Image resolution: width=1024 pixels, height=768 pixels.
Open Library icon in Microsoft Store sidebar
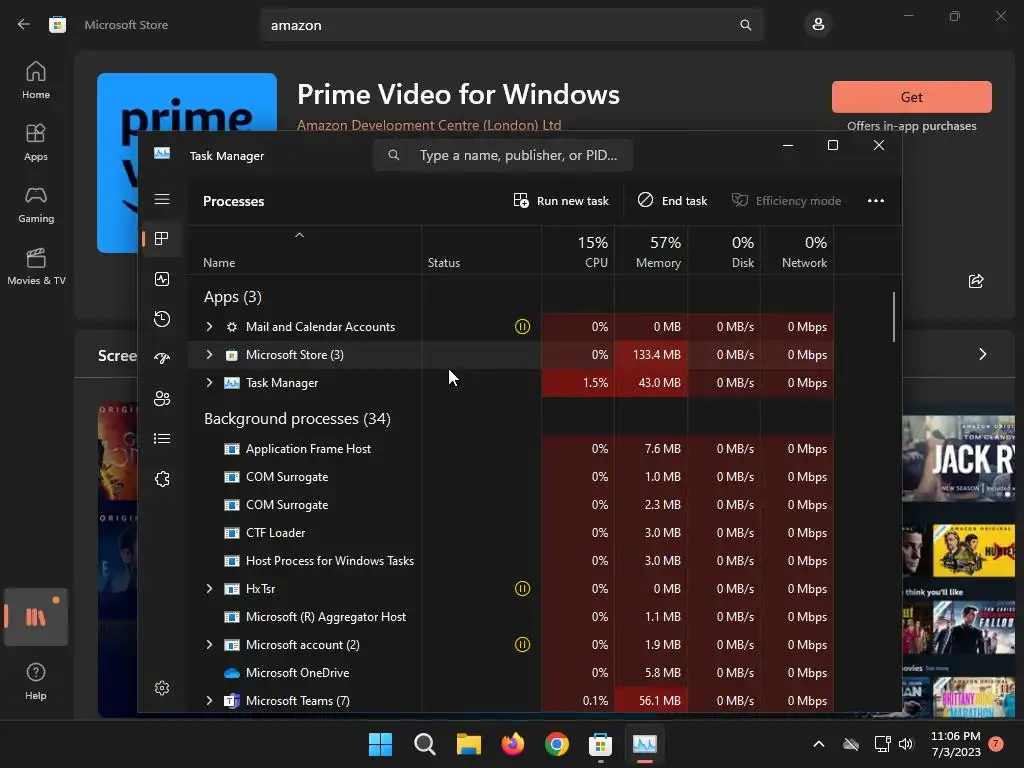tap(36, 617)
